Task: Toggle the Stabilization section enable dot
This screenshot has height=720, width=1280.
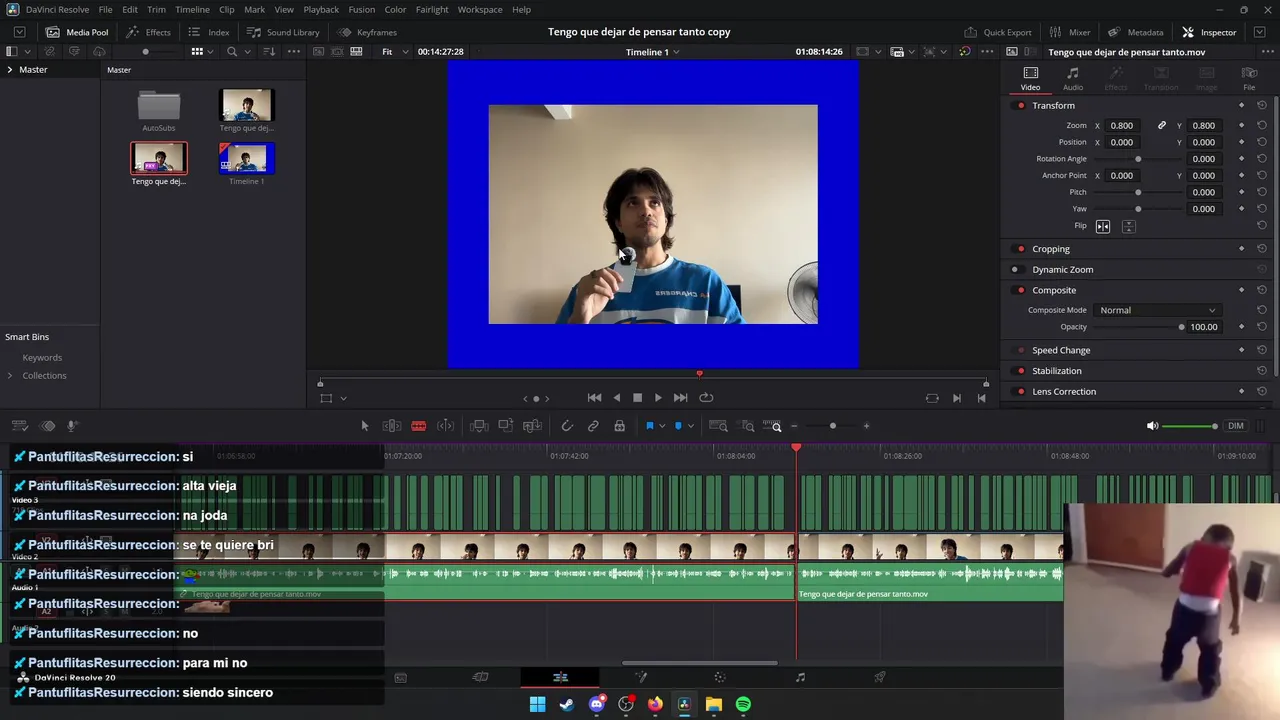Action: [1020, 371]
